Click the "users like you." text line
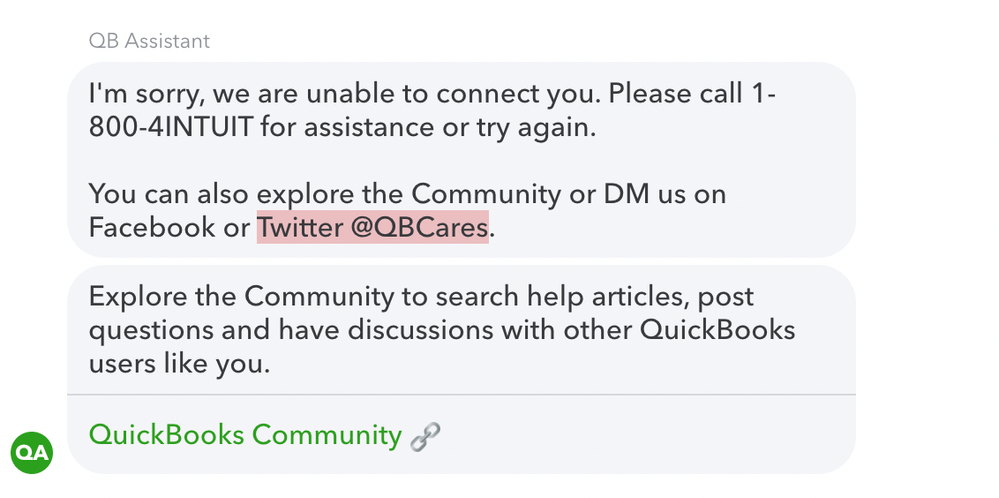 point(180,364)
